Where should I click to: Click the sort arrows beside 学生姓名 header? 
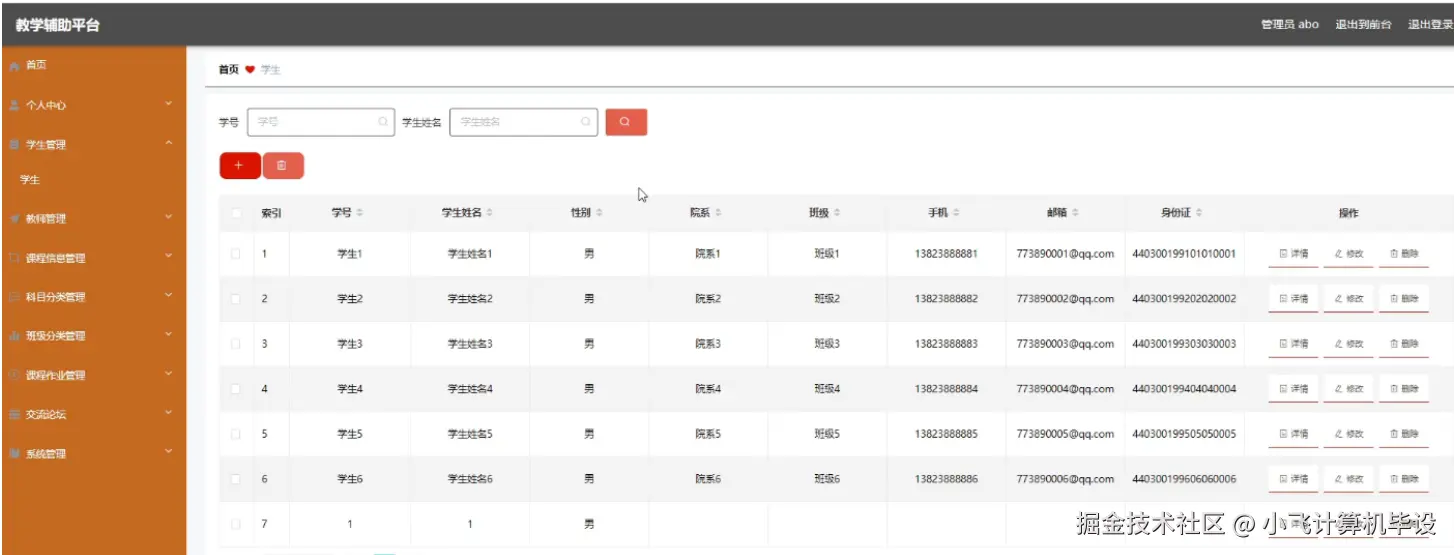coord(490,213)
